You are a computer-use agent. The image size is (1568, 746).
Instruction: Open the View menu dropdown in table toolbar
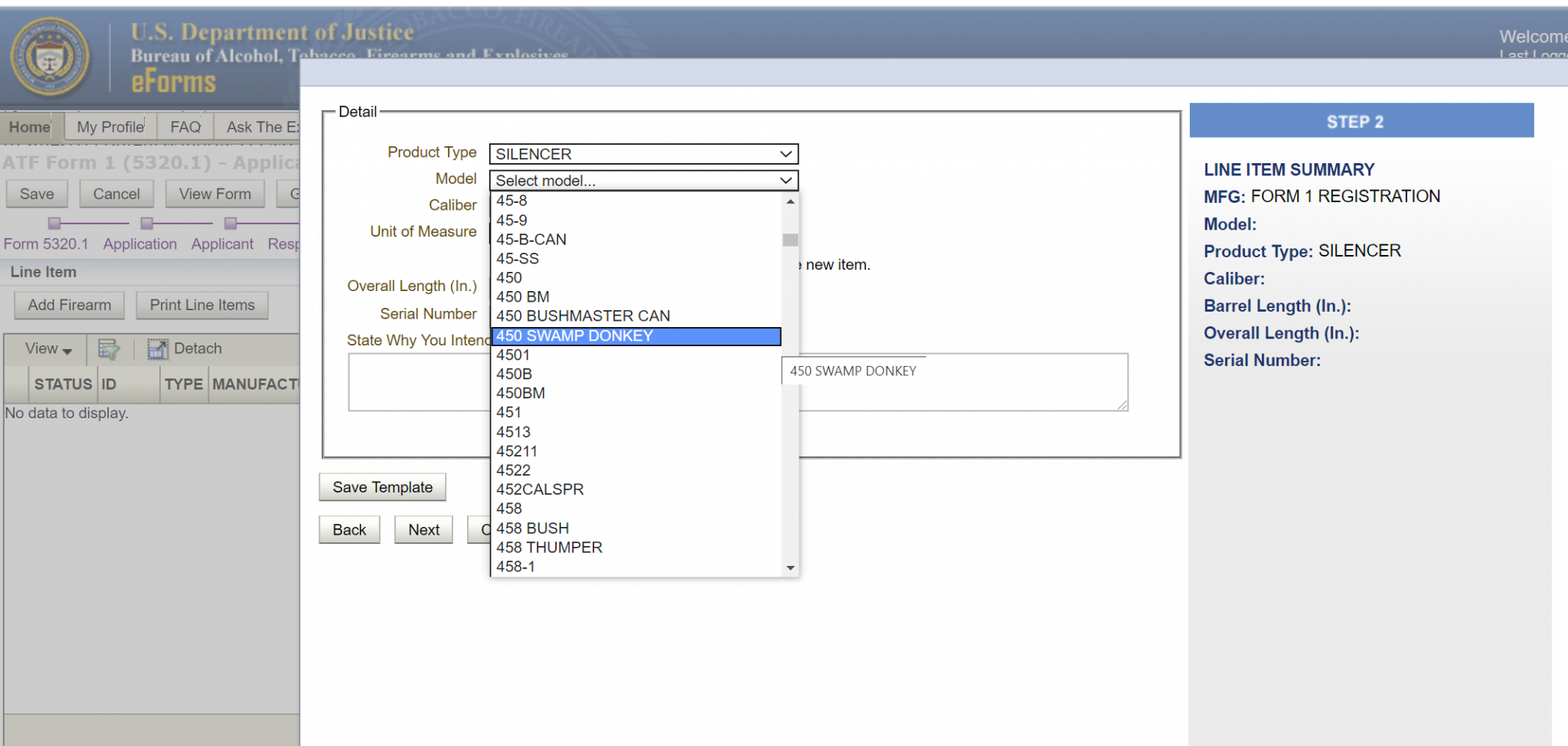point(48,349)
